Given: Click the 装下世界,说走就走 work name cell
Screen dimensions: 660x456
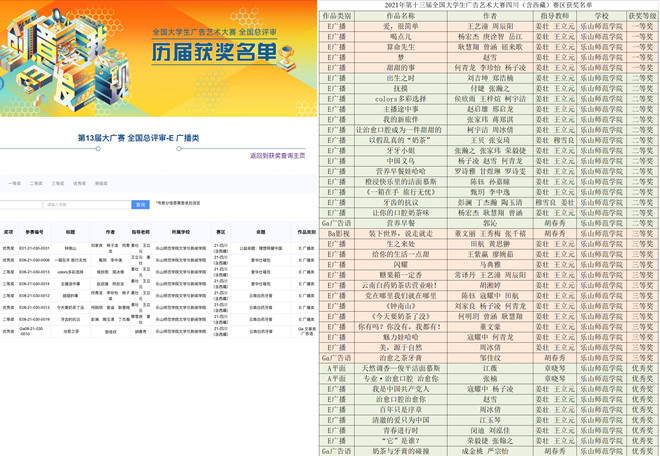Looking at the screenshot, I should click(401, 233).
